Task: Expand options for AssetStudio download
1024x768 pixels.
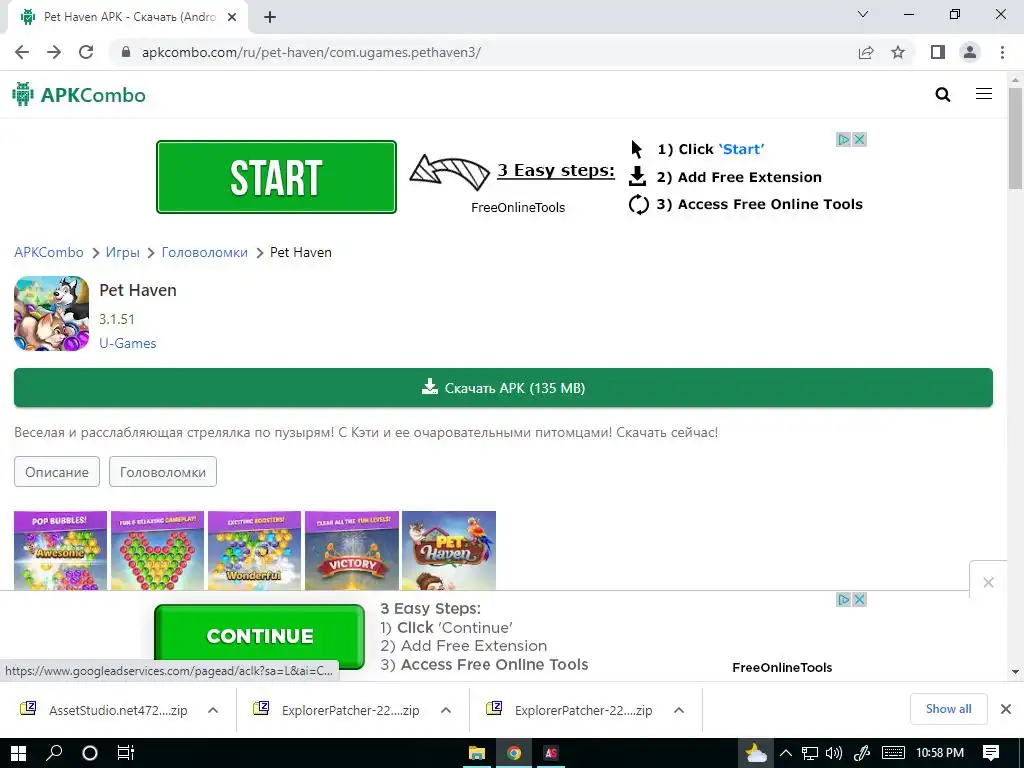Action: [213, 710]
